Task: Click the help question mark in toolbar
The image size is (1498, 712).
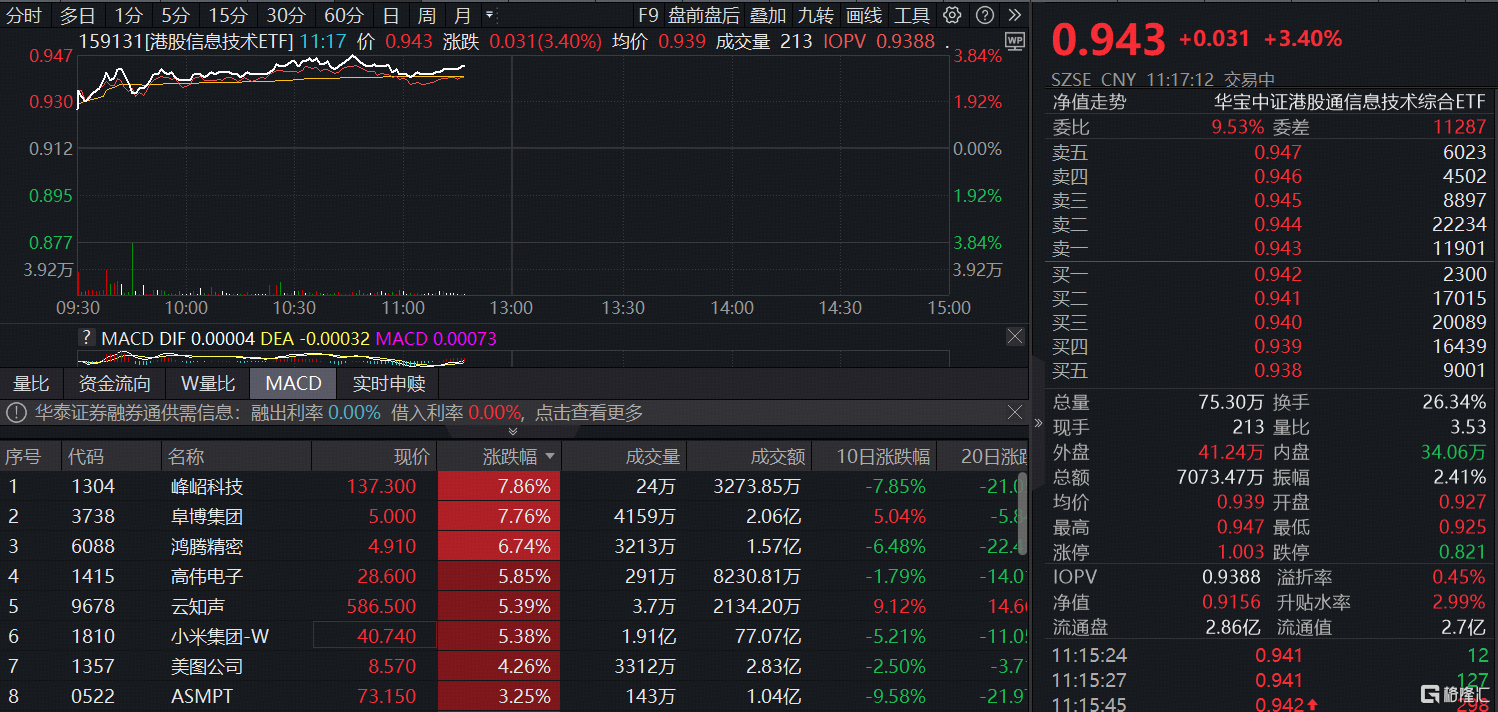Action: 985,15
